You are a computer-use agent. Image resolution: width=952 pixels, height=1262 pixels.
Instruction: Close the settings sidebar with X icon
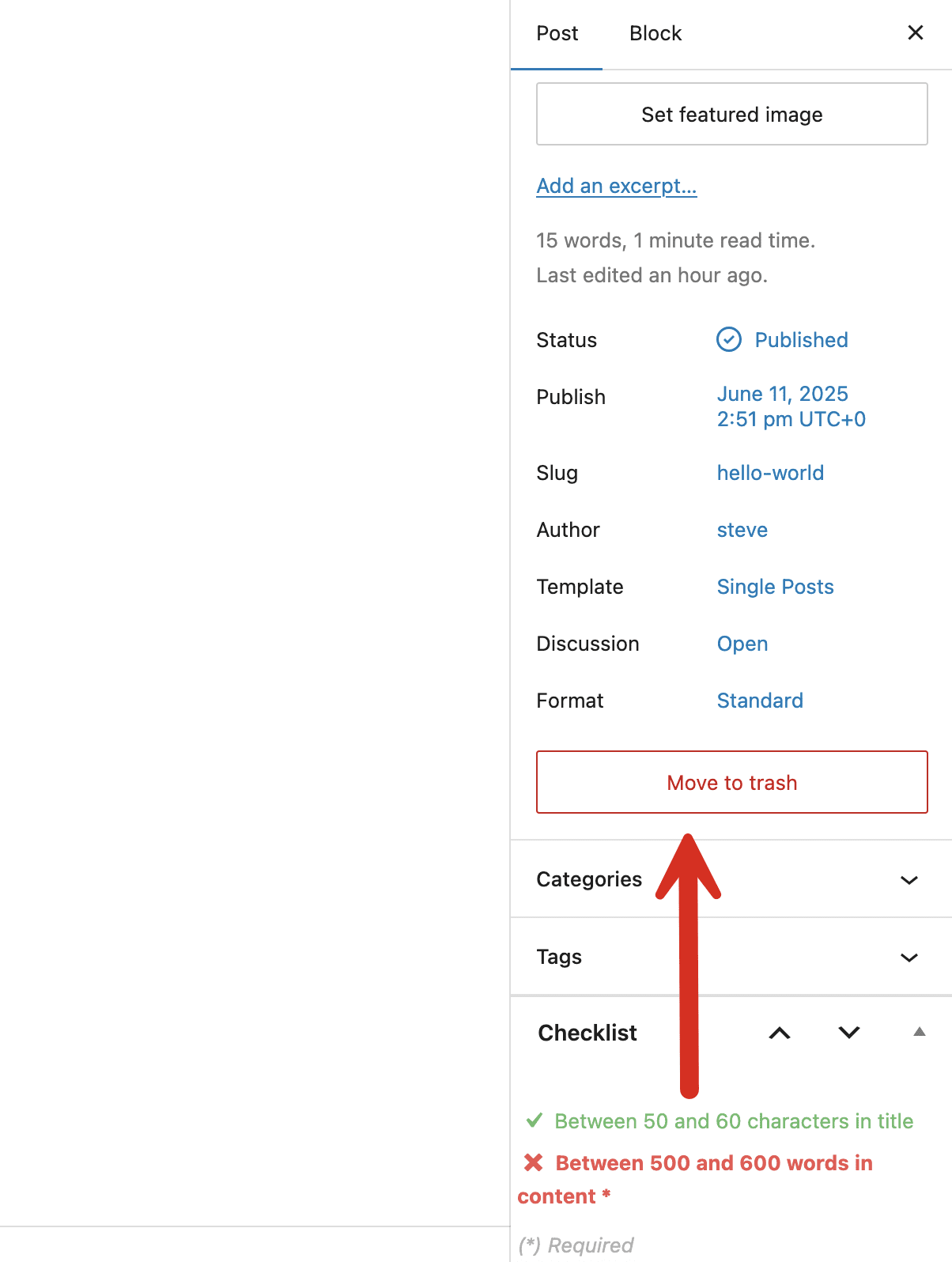pyautogui.click(x=915, y=32)
